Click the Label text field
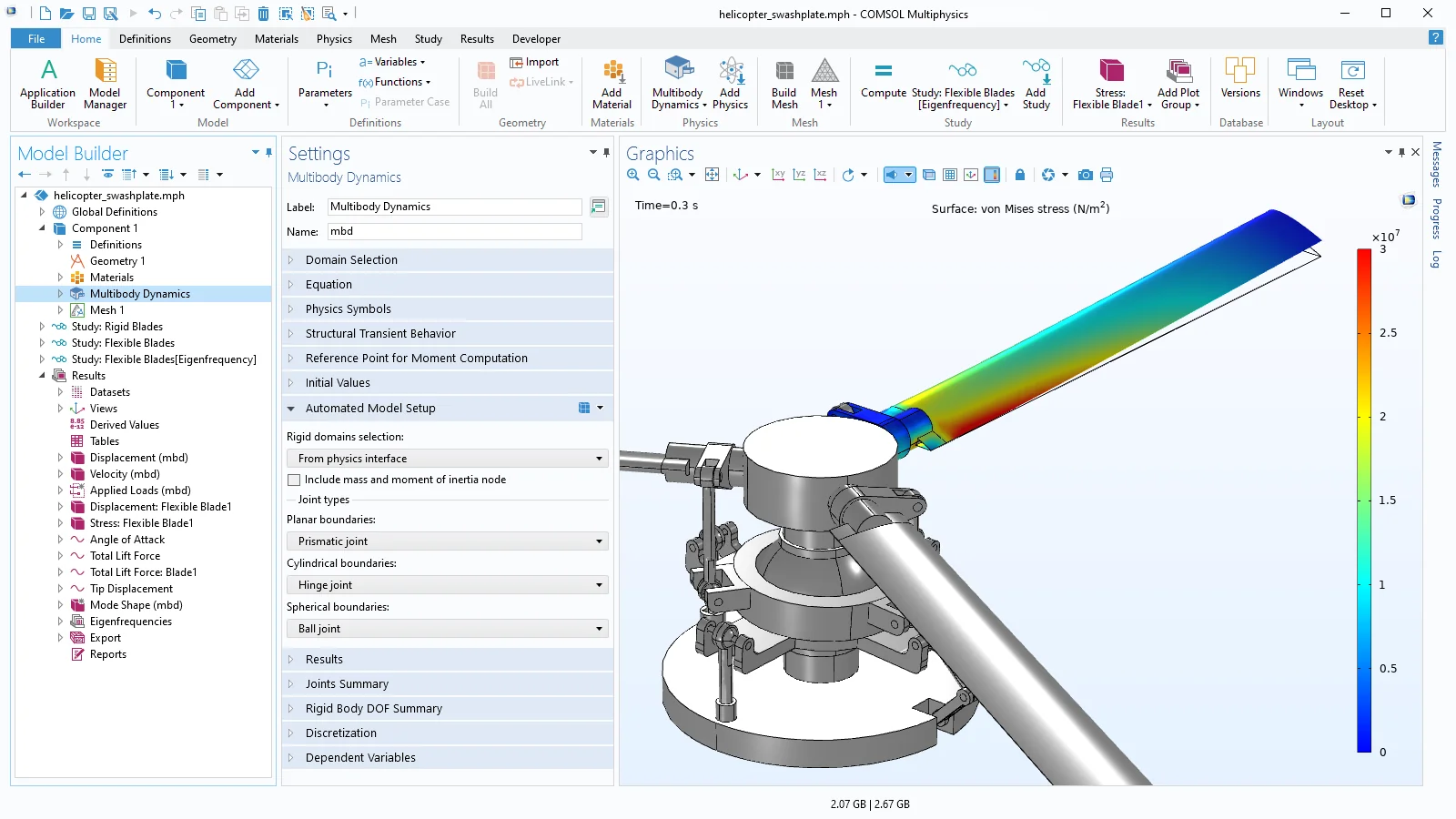Image resolution: width=1456 pixels, height=819 pixels. (x=454, y=207)
